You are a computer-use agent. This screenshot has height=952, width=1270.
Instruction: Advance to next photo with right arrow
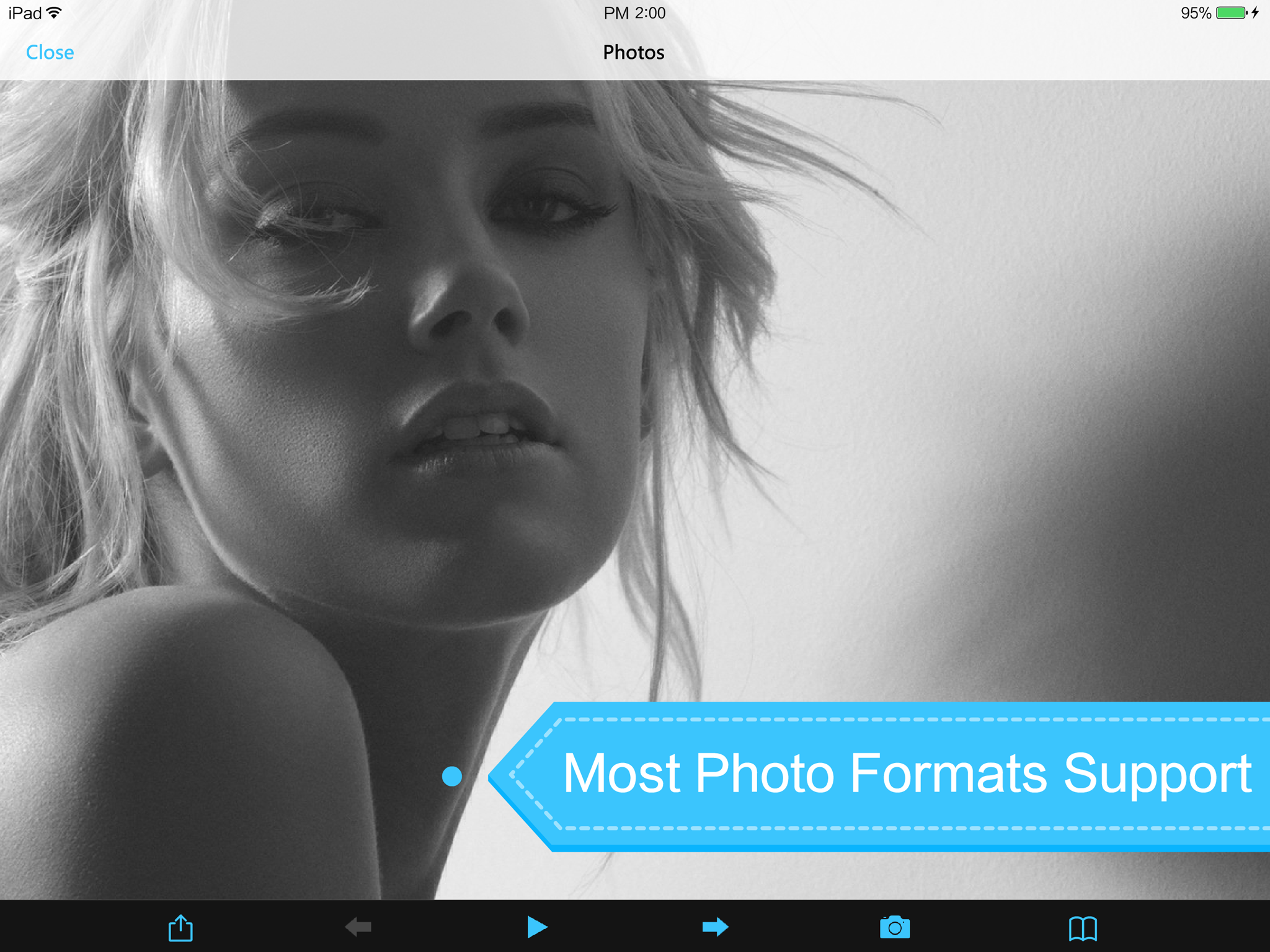point(715,927)
